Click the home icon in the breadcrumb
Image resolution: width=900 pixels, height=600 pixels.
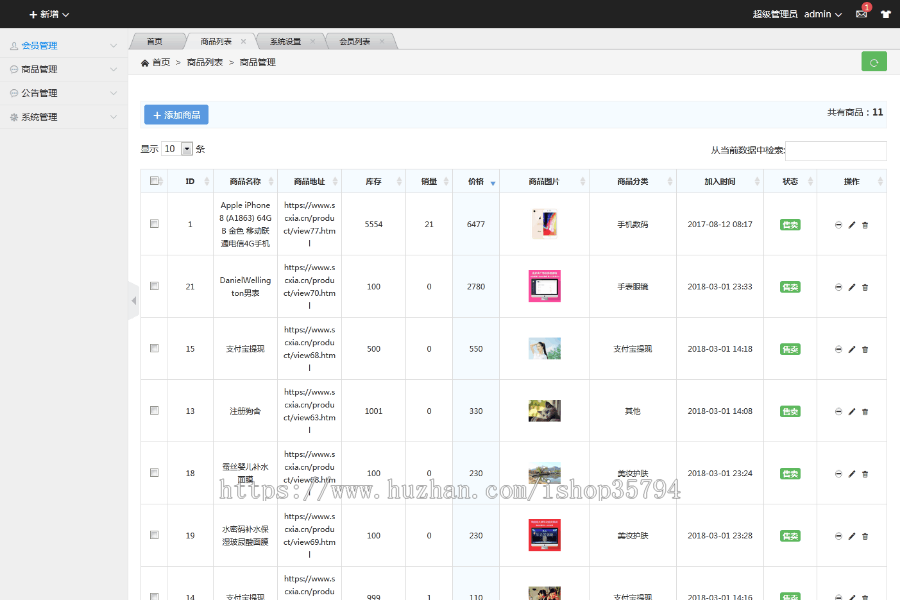(145, 63)
